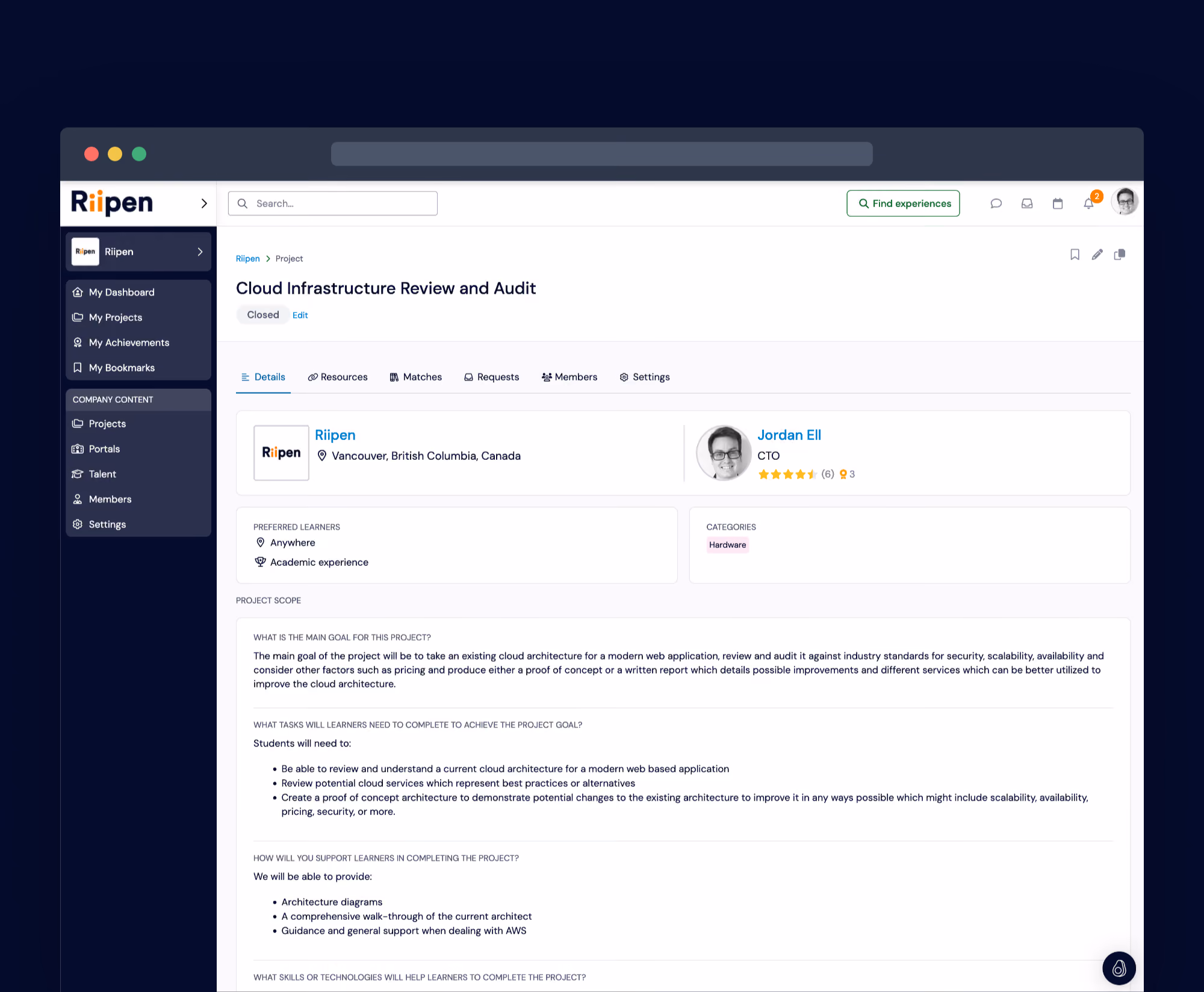The width and height of the screenshot is (1204, 992).
Task: Click the Vancouver location pin icon
Action: (x=322, y=456)
